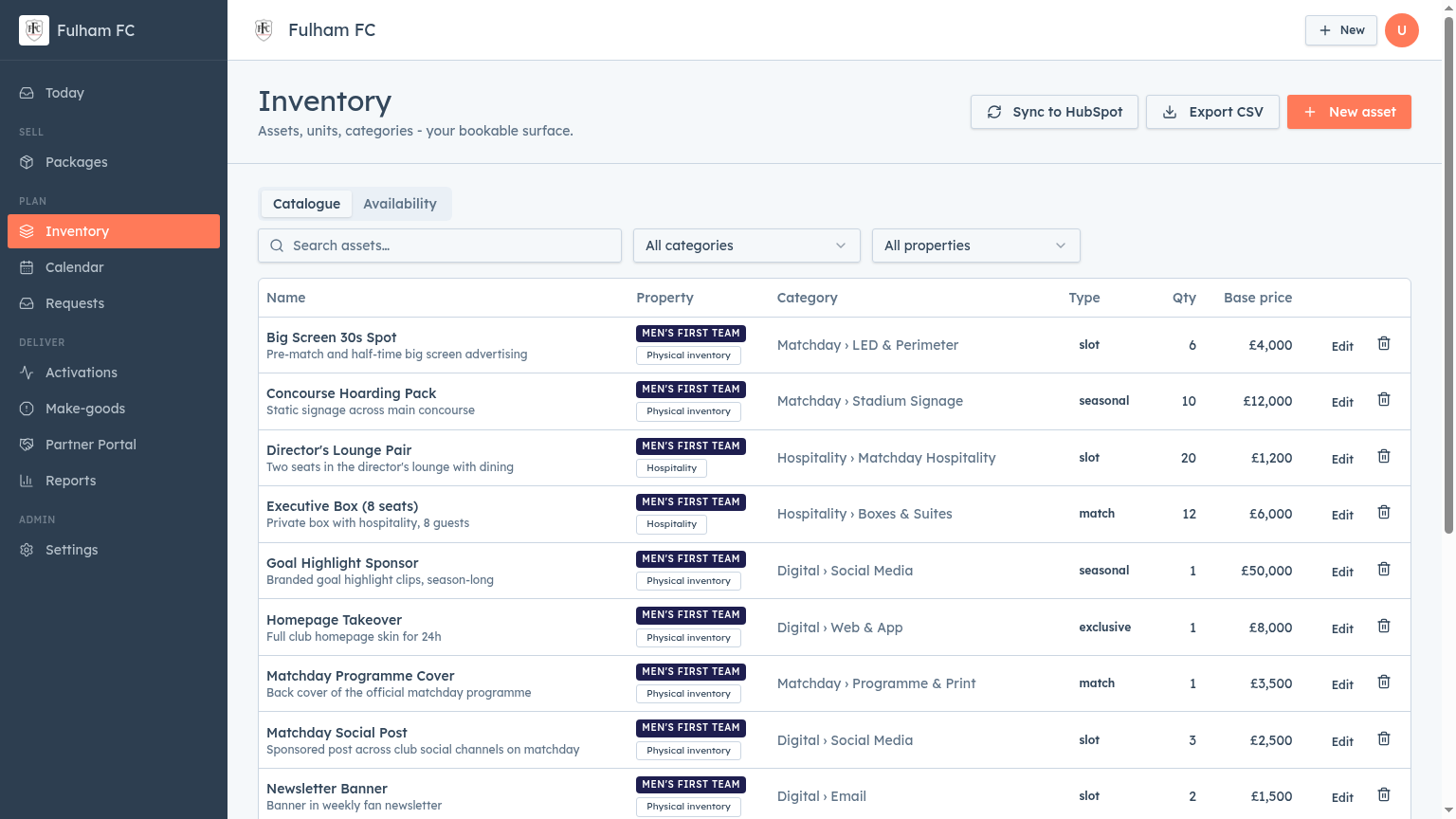Switch to the Catalogue tab
The image size is (1456, 819).
pos(306,204)
